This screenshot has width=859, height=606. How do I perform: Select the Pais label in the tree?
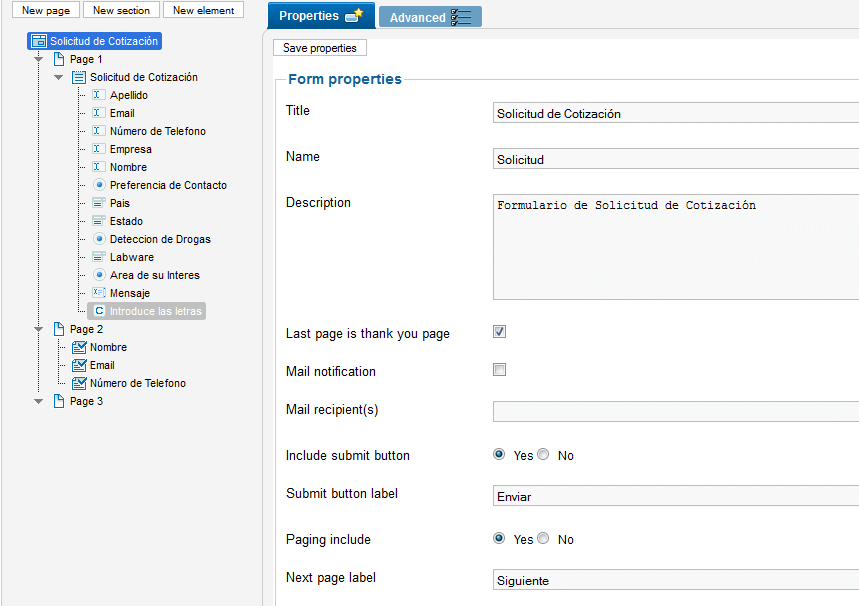(120, 203)
